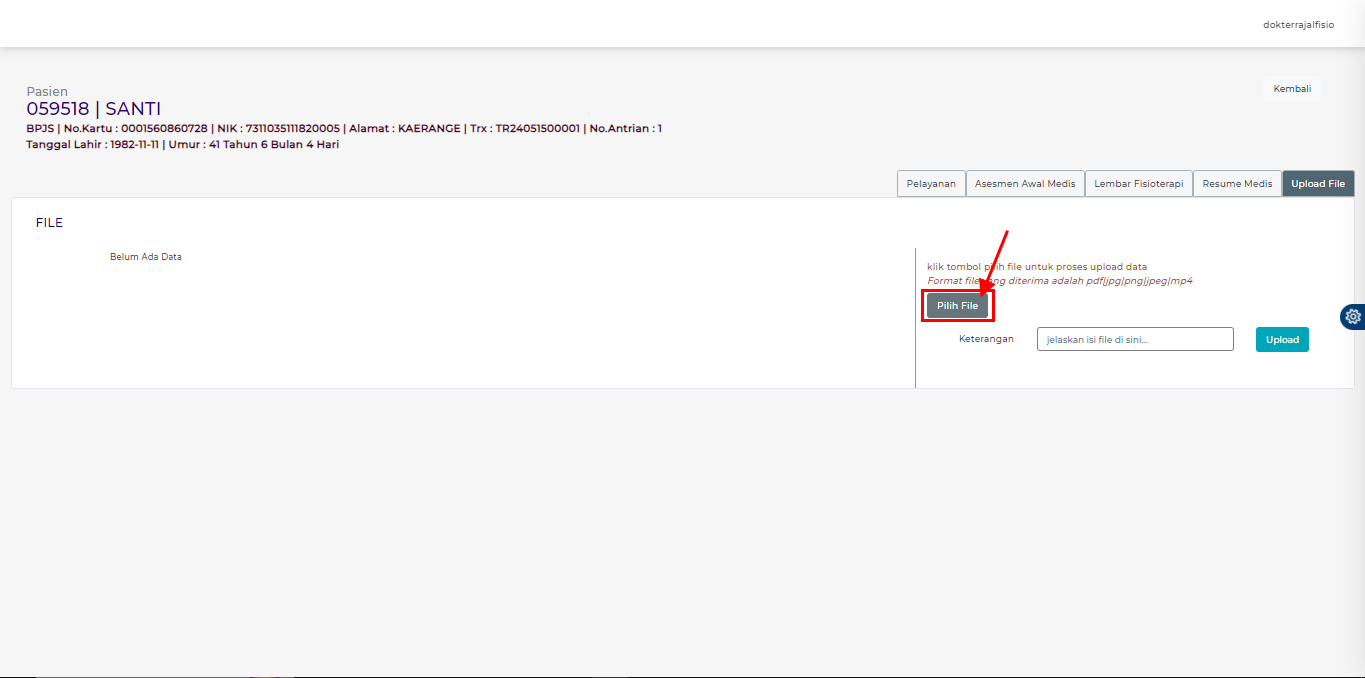Open the settings gear on right edge
The height and width of the screenshot is (678, 1365).
1353,316
